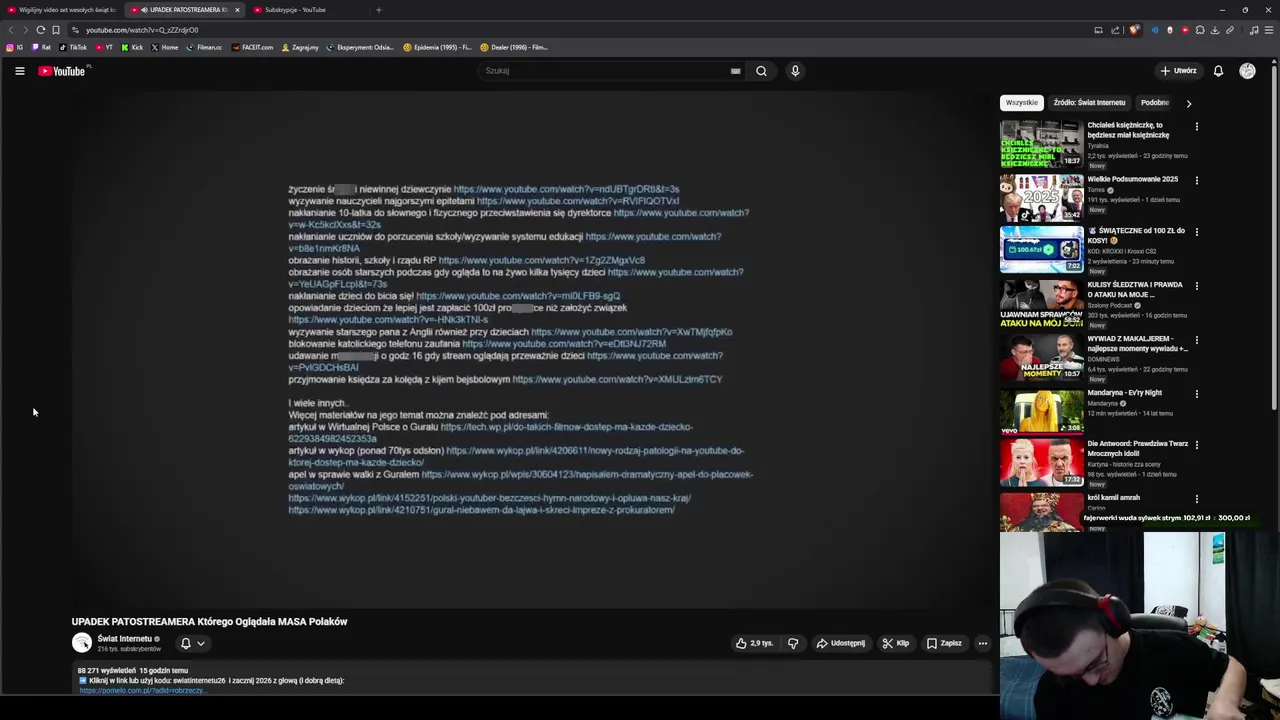Viewport: 1280px width, 720px height.
Task: Click the Udostępnij share button
Action: click(x=840, y=643)
